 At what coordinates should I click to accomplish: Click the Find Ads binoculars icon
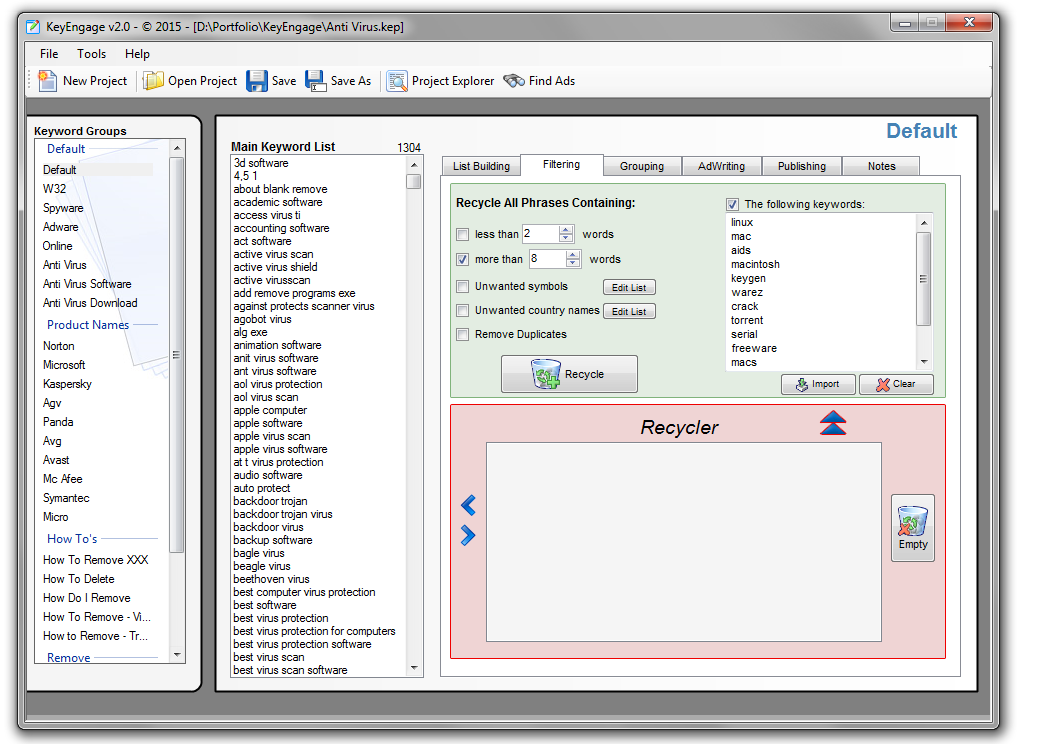tap(514, 81)
